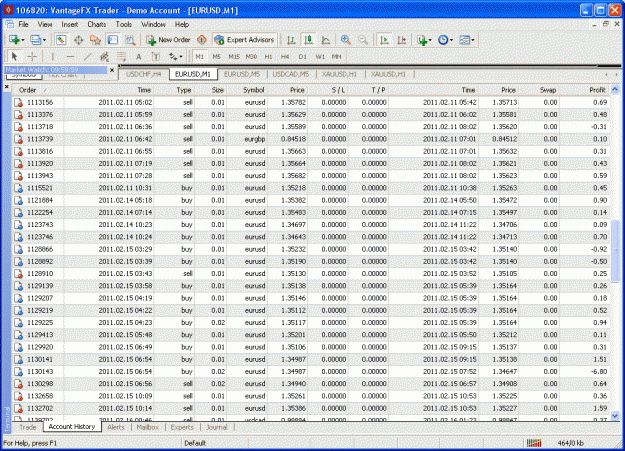The image size is (625, 451).
Task: Toggle the Expert Advisors button
Action: tap(244, 40)
